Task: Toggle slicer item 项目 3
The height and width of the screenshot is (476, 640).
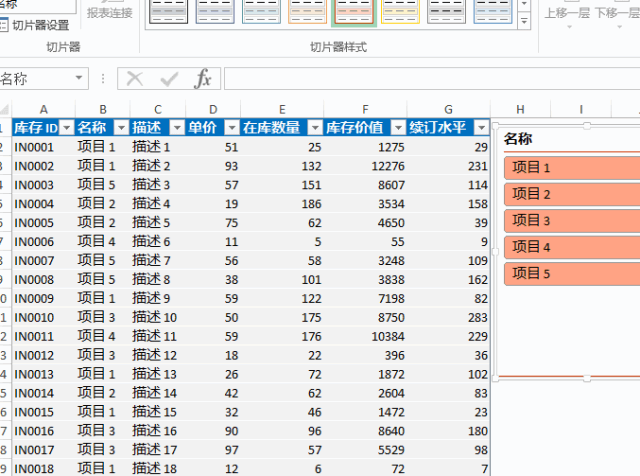Action: pos(570,220)
